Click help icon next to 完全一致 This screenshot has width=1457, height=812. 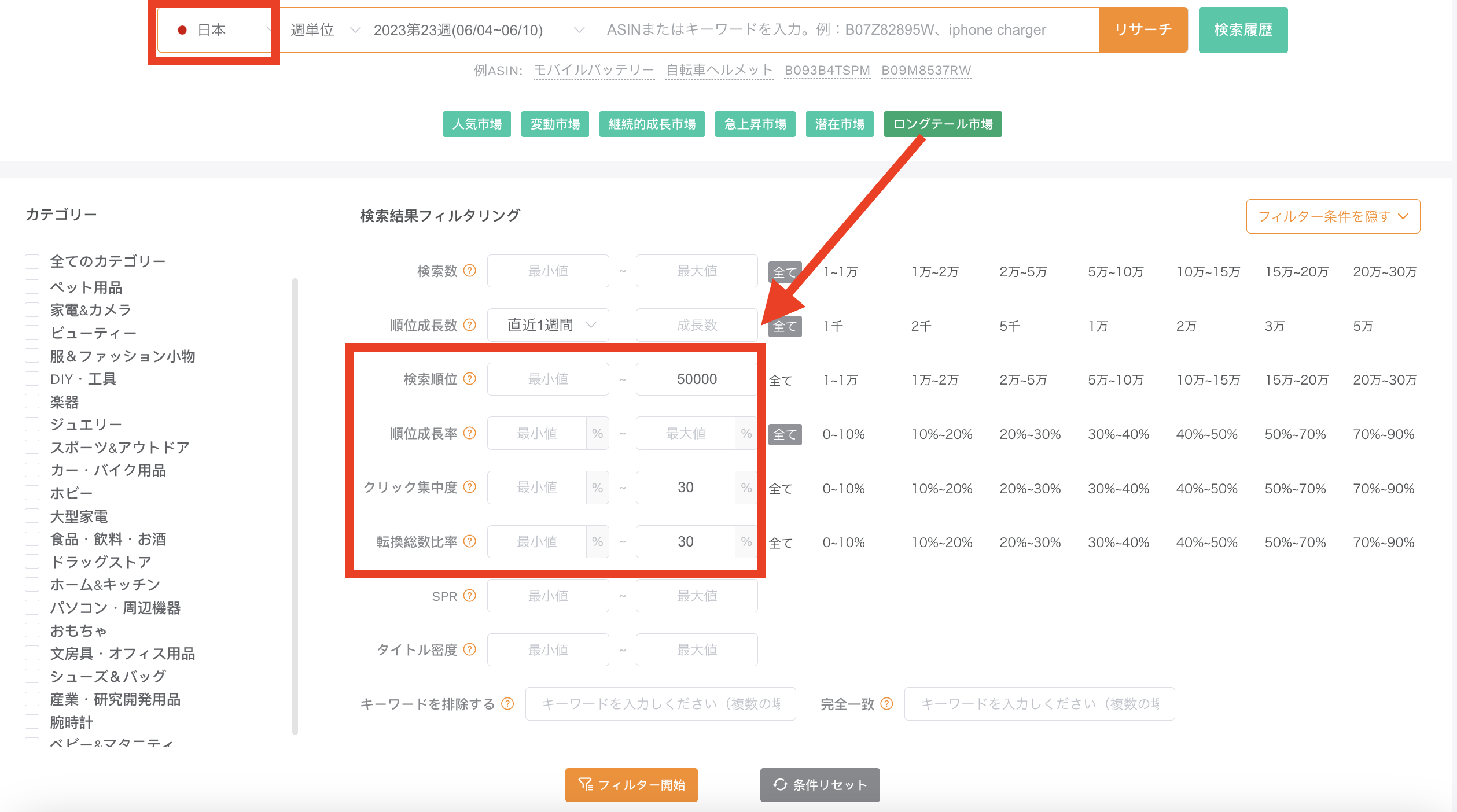tap(886, 704)
